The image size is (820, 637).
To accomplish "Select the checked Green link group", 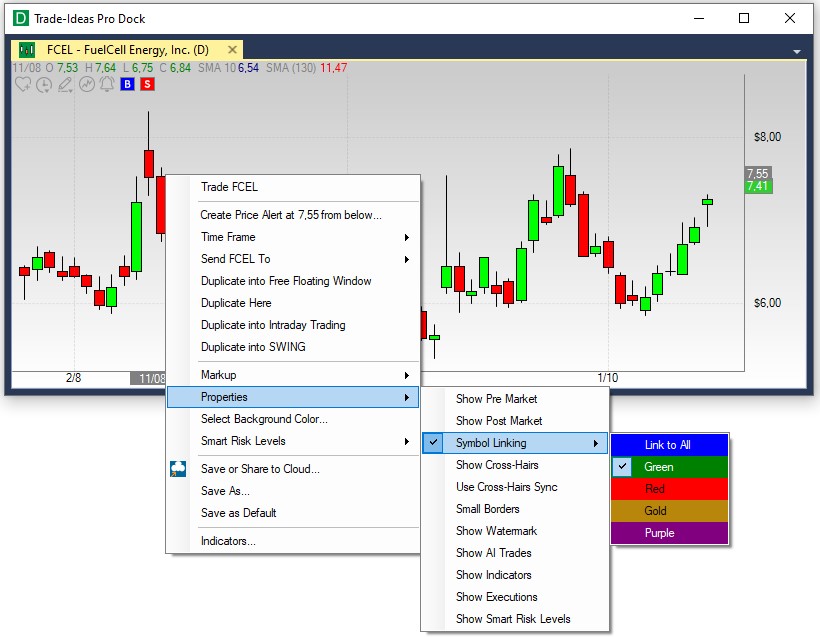I will pyautogui.click(x=669, y=467).
